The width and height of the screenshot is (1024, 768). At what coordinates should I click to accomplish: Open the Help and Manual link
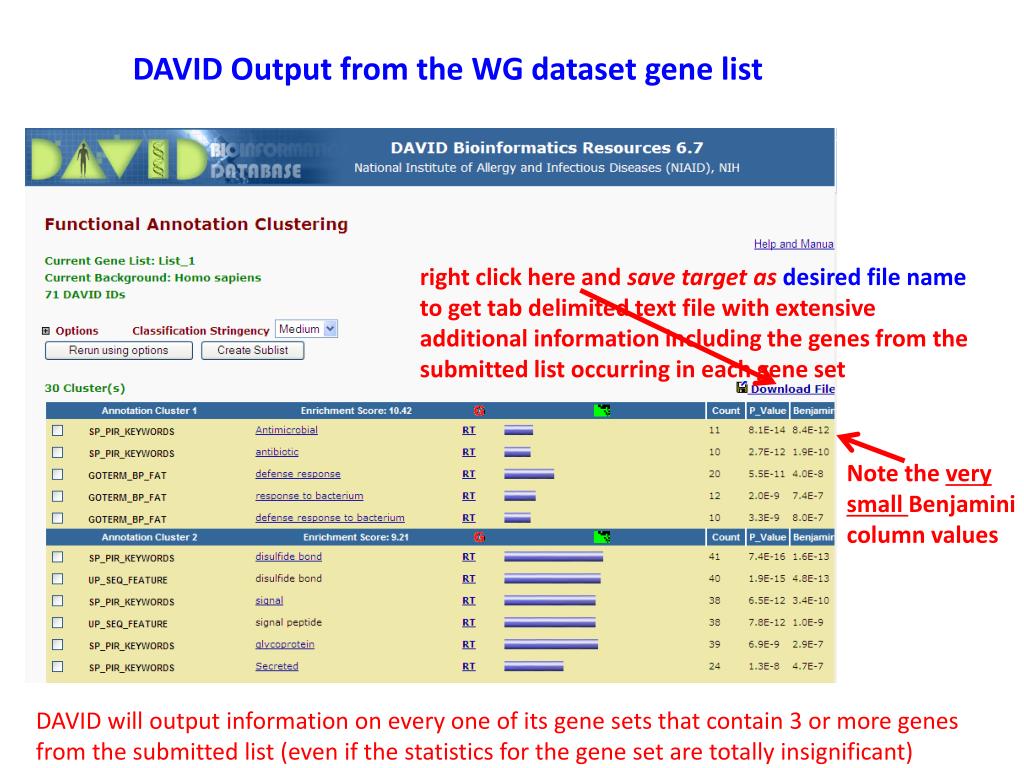tap(793, 244)
